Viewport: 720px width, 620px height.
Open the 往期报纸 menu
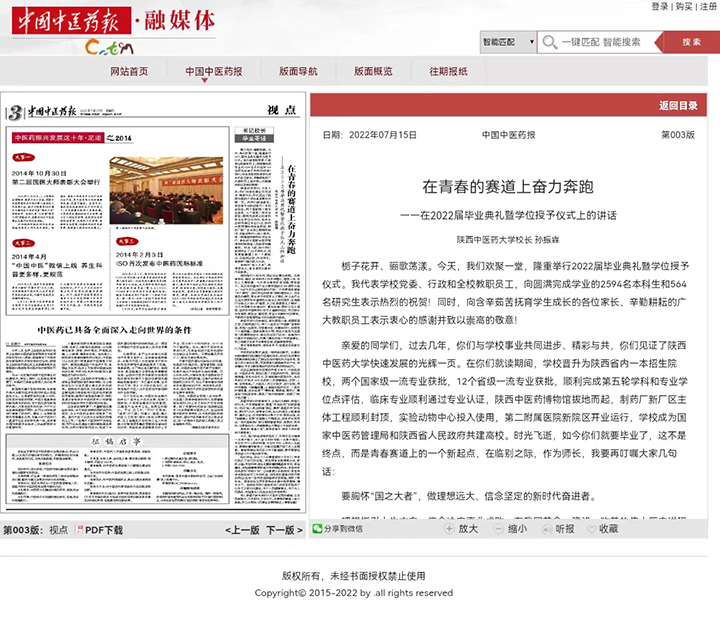click(448, 72)
